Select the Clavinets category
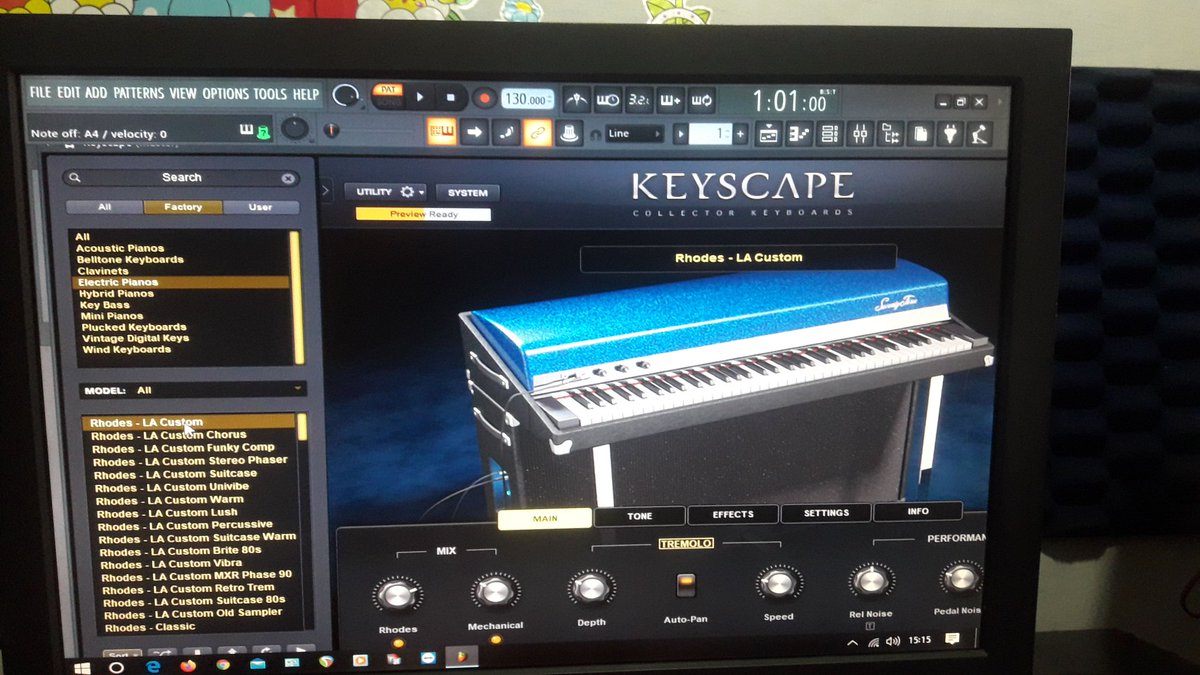Image resolution: width=1200 pixels, height=675 pixels. (x=103, y=271)
